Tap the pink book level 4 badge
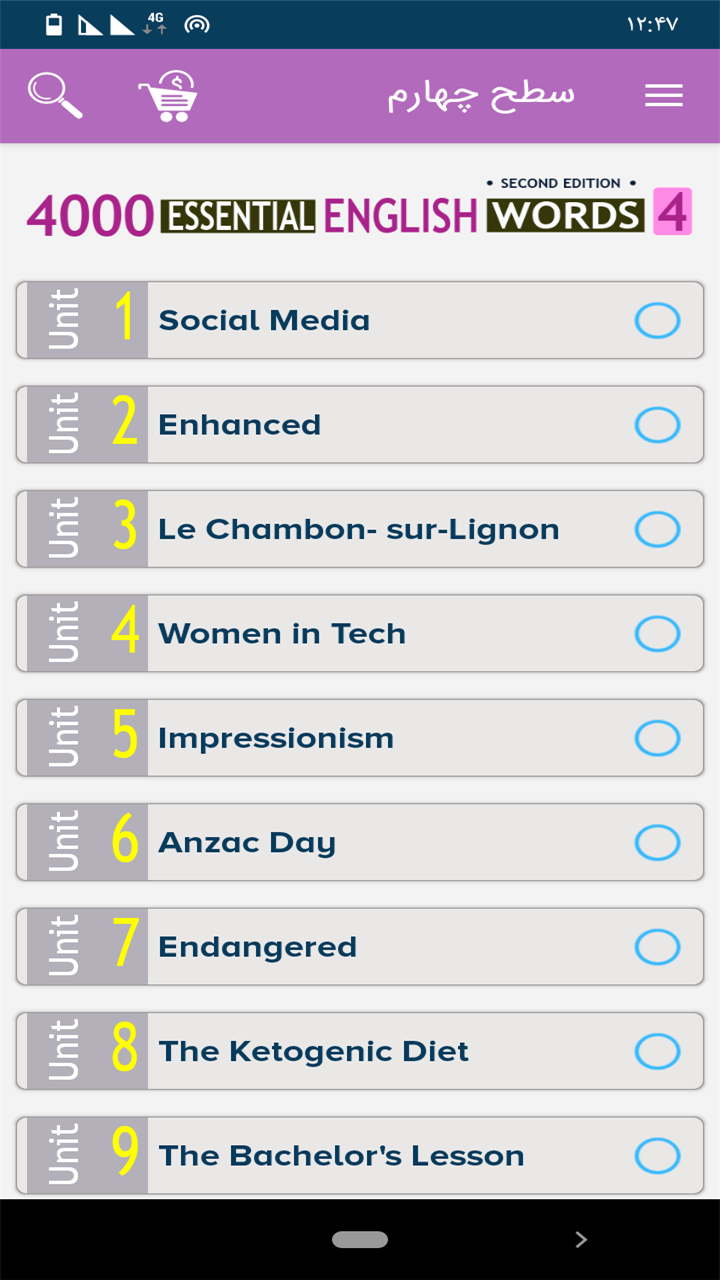720x1280 pixels. tap(672, 212)
